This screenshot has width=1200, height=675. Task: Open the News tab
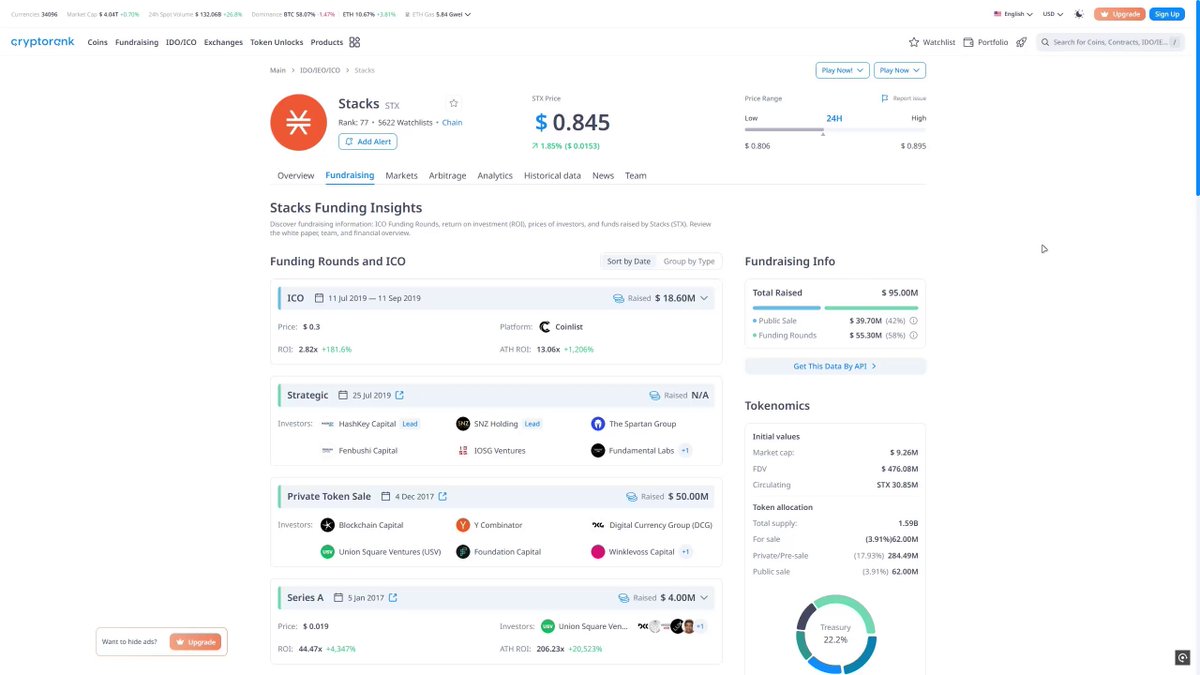[603, 175]
